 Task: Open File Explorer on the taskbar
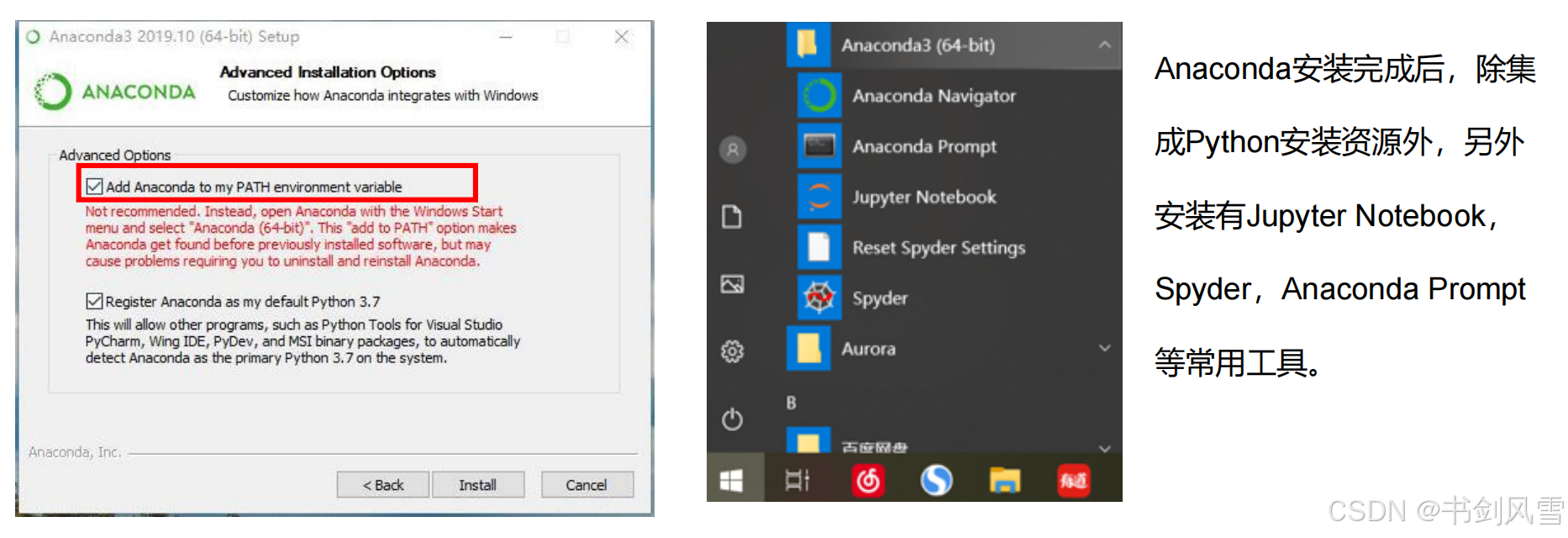point(1004,480)
